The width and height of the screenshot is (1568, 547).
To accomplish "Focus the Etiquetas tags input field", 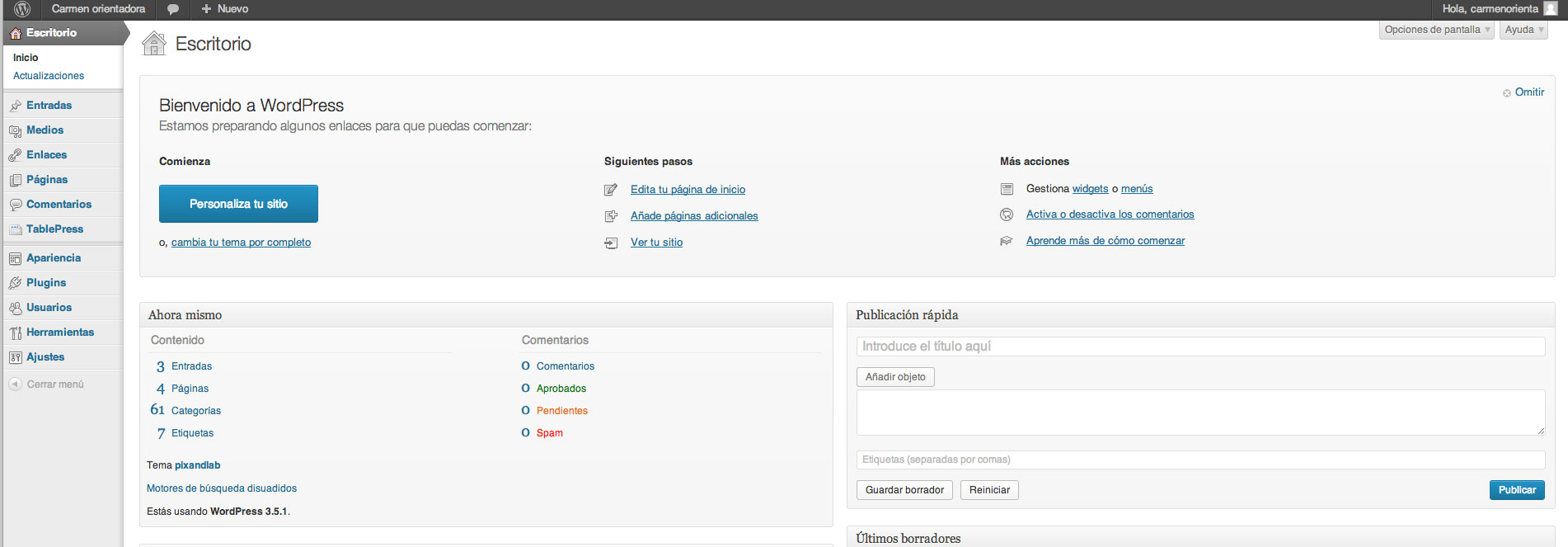I will pos(1200,460).
